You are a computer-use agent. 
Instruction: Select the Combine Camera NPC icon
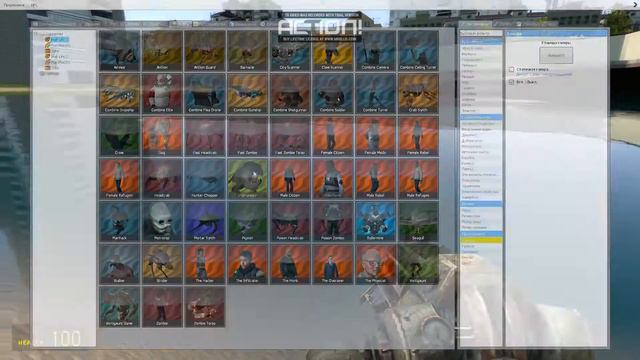(x=376, y=51)
